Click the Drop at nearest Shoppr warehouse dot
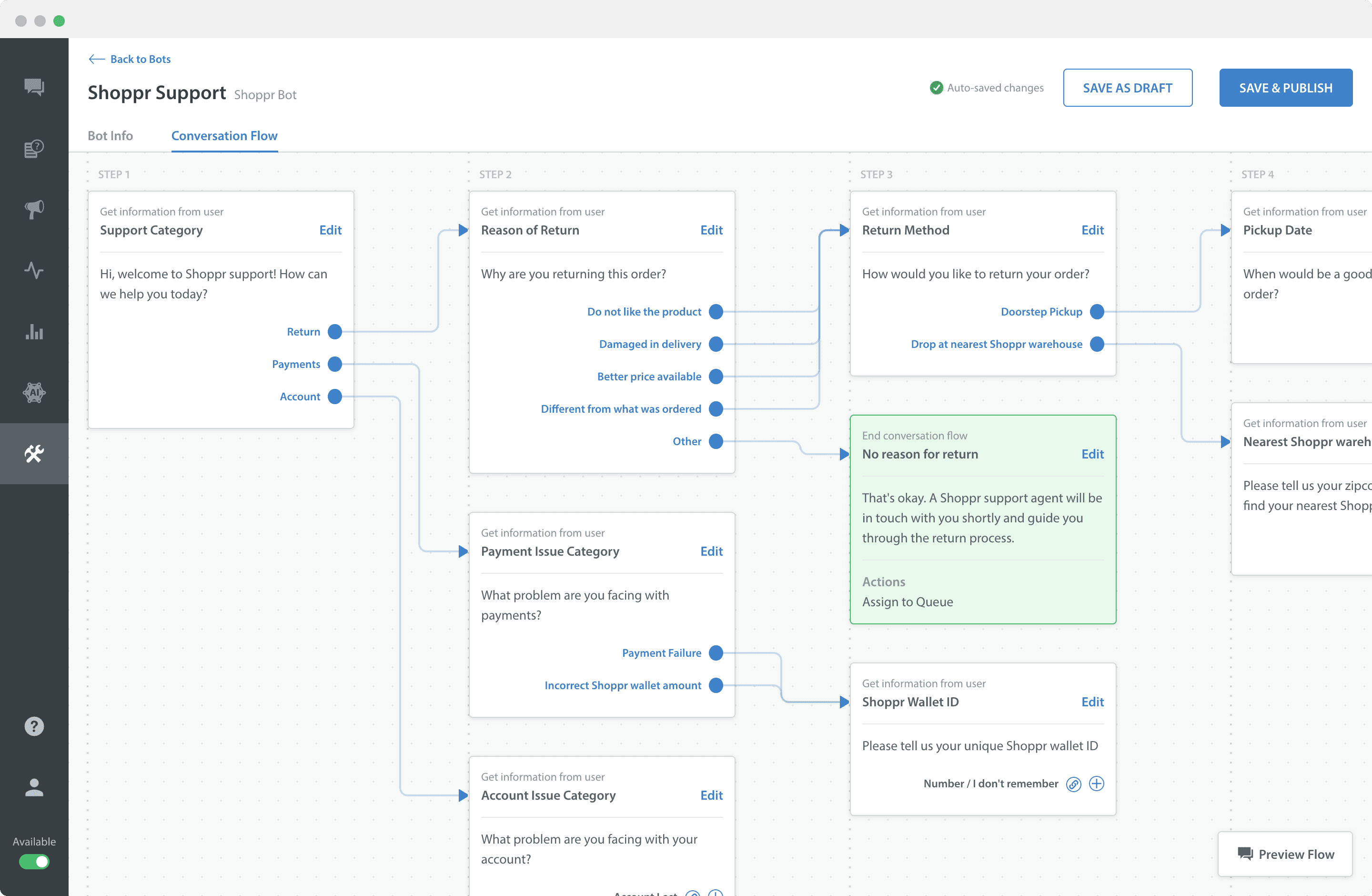Image resolution: width=1372 pixels, height=896 pixels. (1097, 344)
